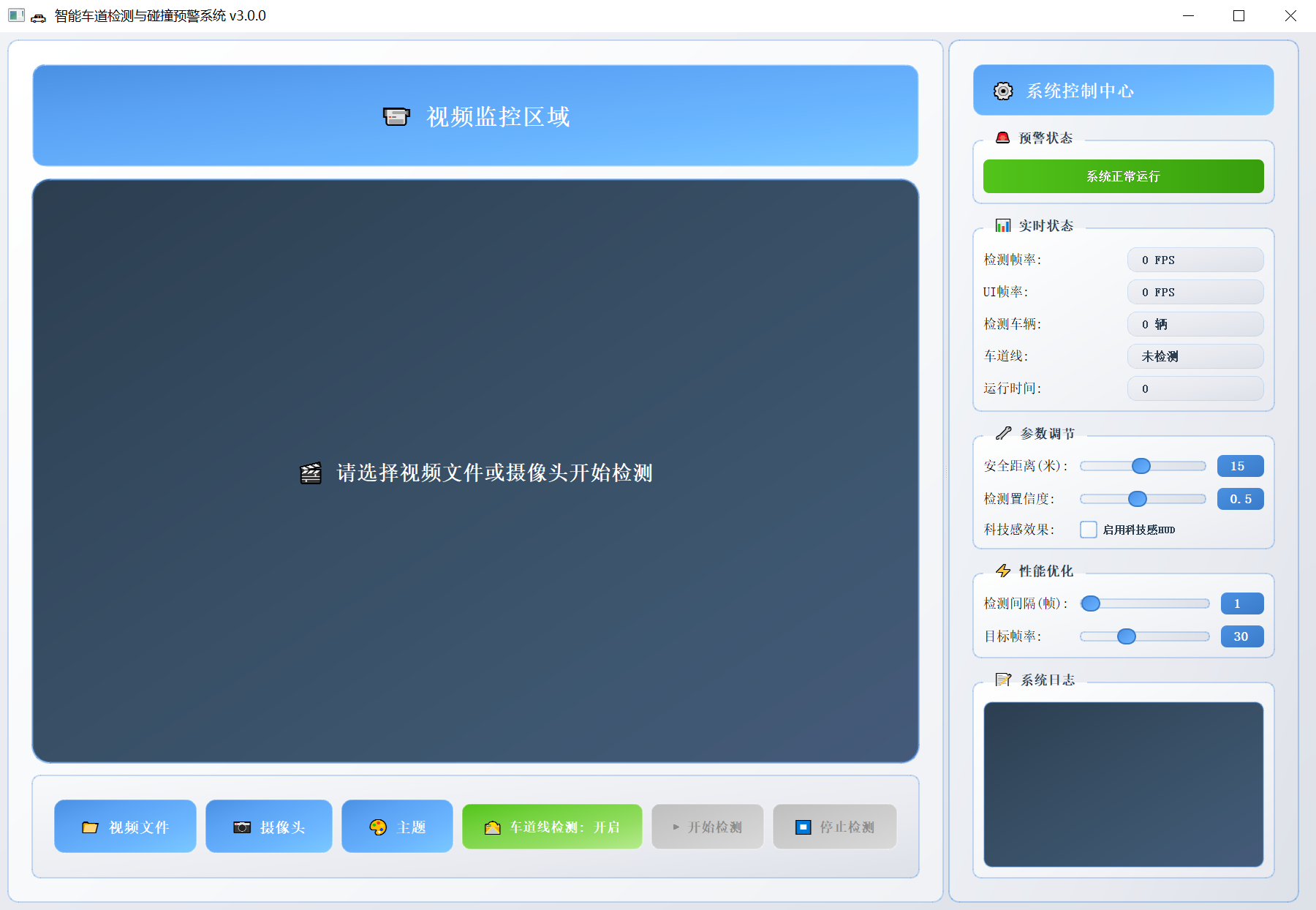Close the application window
Screen dimensions: 1316x910
click(1290, 16)
